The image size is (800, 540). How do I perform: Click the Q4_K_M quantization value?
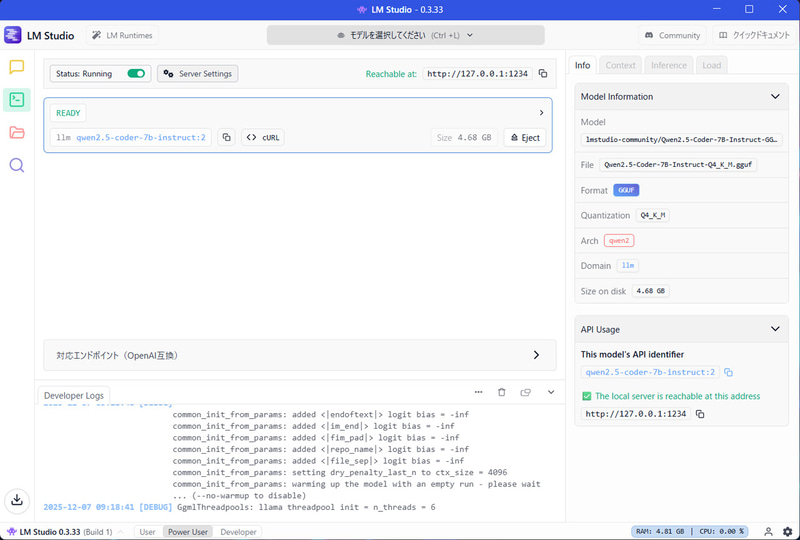coord(653,215)
